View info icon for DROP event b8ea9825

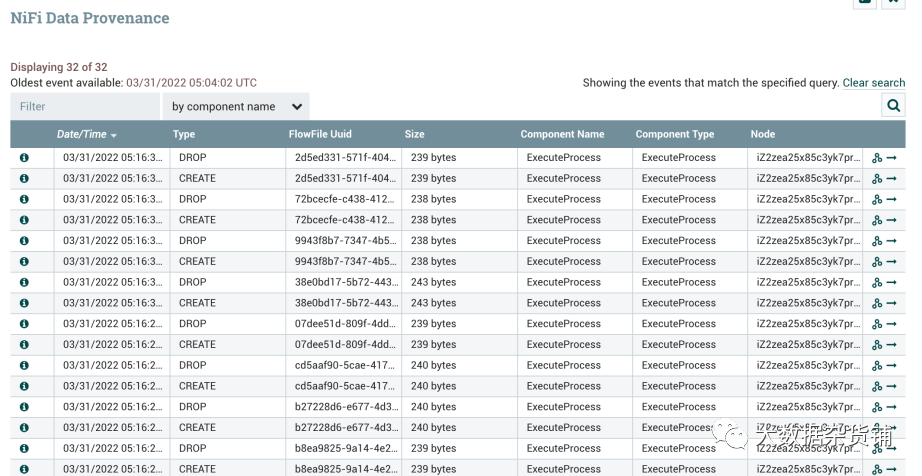point(24,448)
